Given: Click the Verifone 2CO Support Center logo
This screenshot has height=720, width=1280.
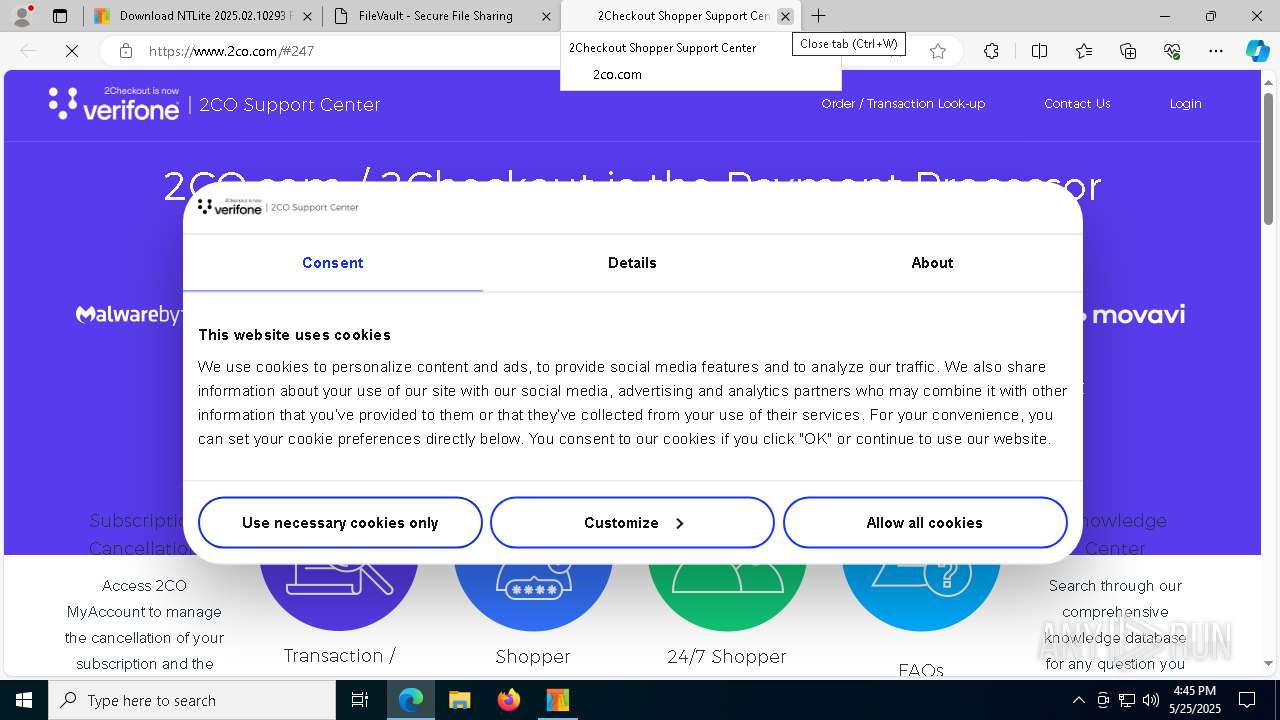Looking at the screenshot, I should [x=215, y=104].
